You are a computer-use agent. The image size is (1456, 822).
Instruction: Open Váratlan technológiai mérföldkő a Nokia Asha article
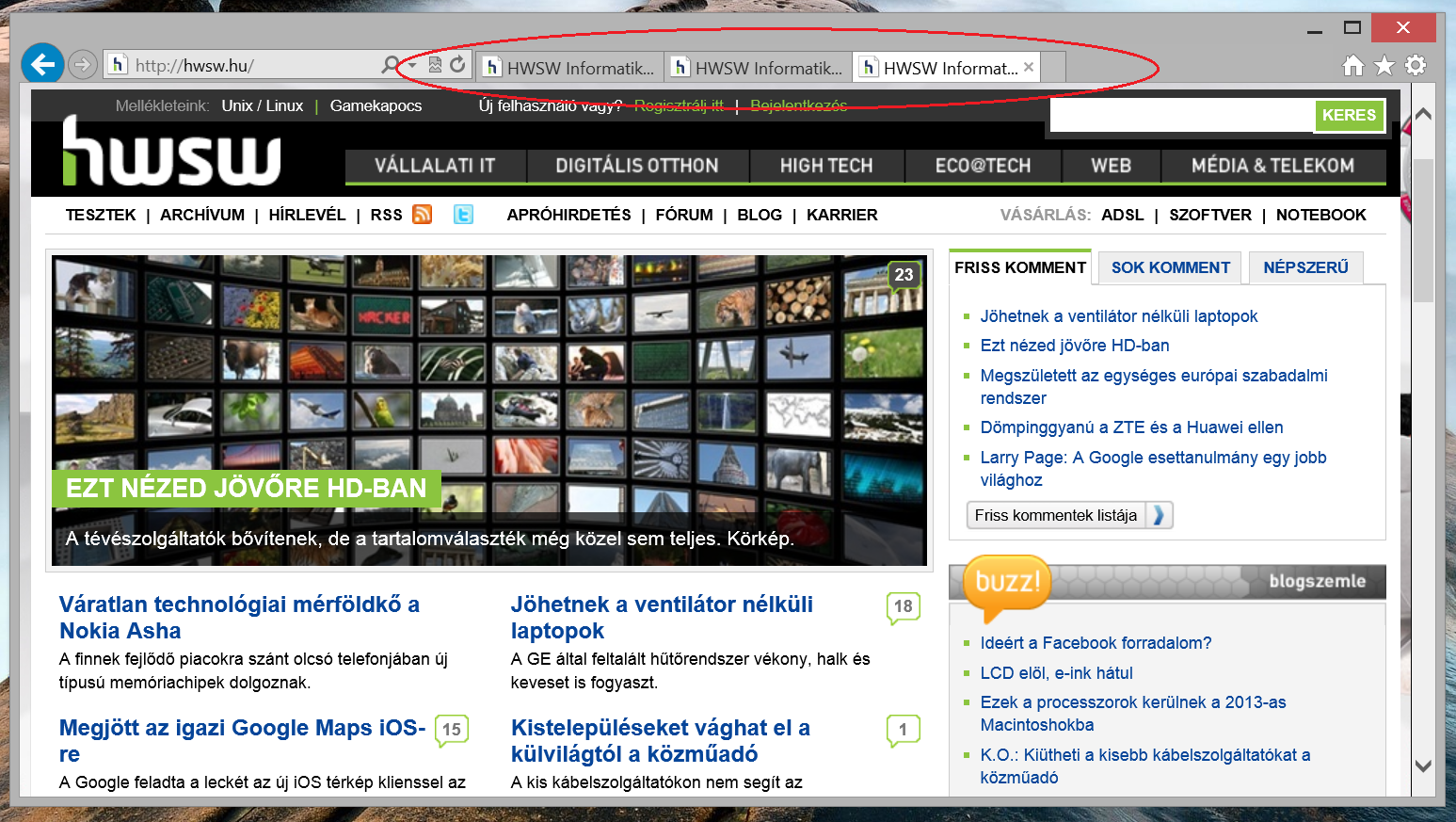(x=239, y=618)
